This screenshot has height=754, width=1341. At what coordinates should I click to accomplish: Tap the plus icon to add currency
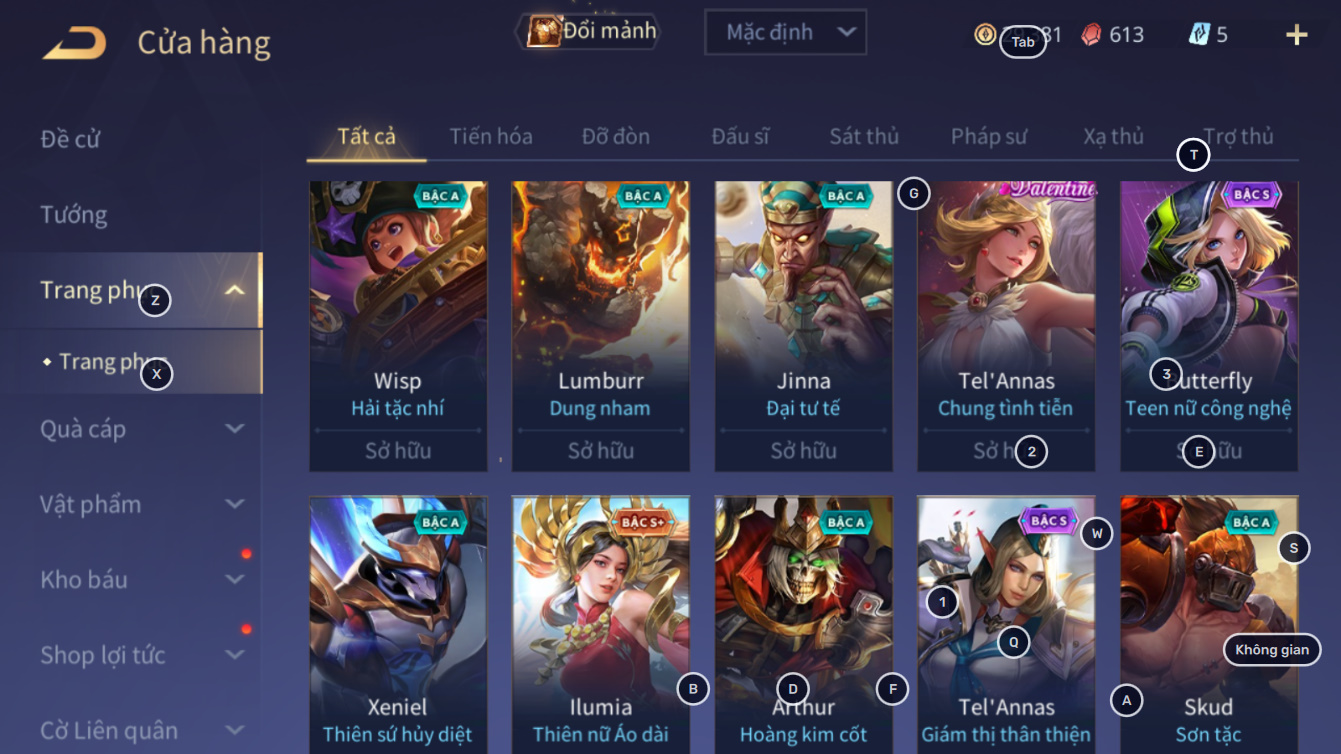1296,36
